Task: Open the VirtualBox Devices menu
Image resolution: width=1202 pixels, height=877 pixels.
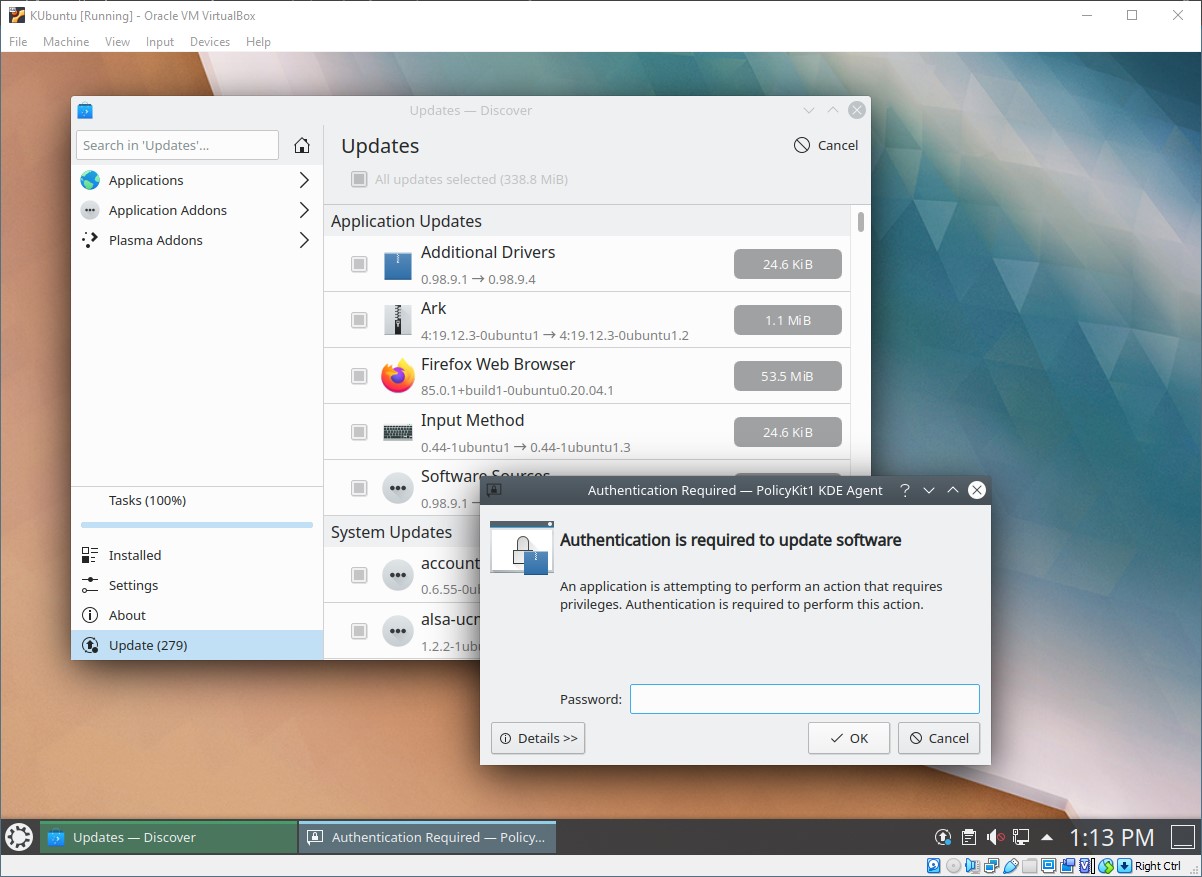Action: coord(210,42)
